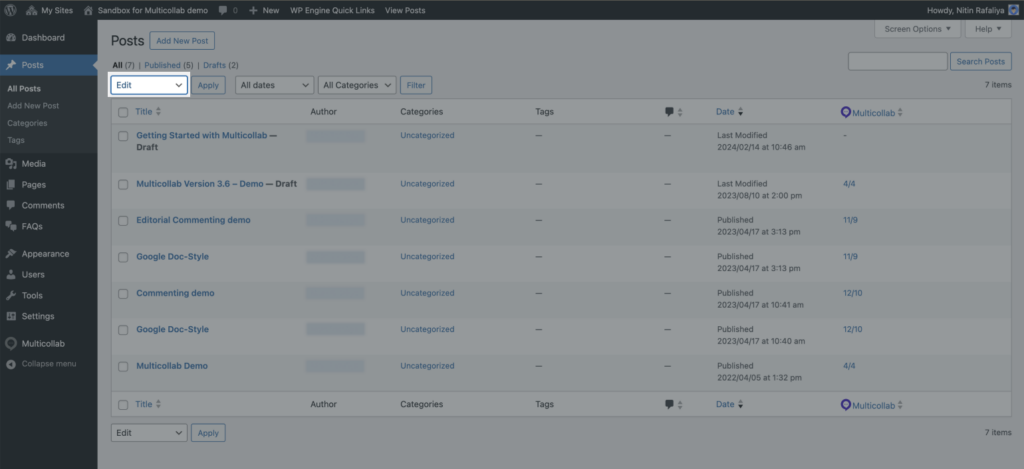
Task: Sort by Multicollab column in footer
Action: 872,405
